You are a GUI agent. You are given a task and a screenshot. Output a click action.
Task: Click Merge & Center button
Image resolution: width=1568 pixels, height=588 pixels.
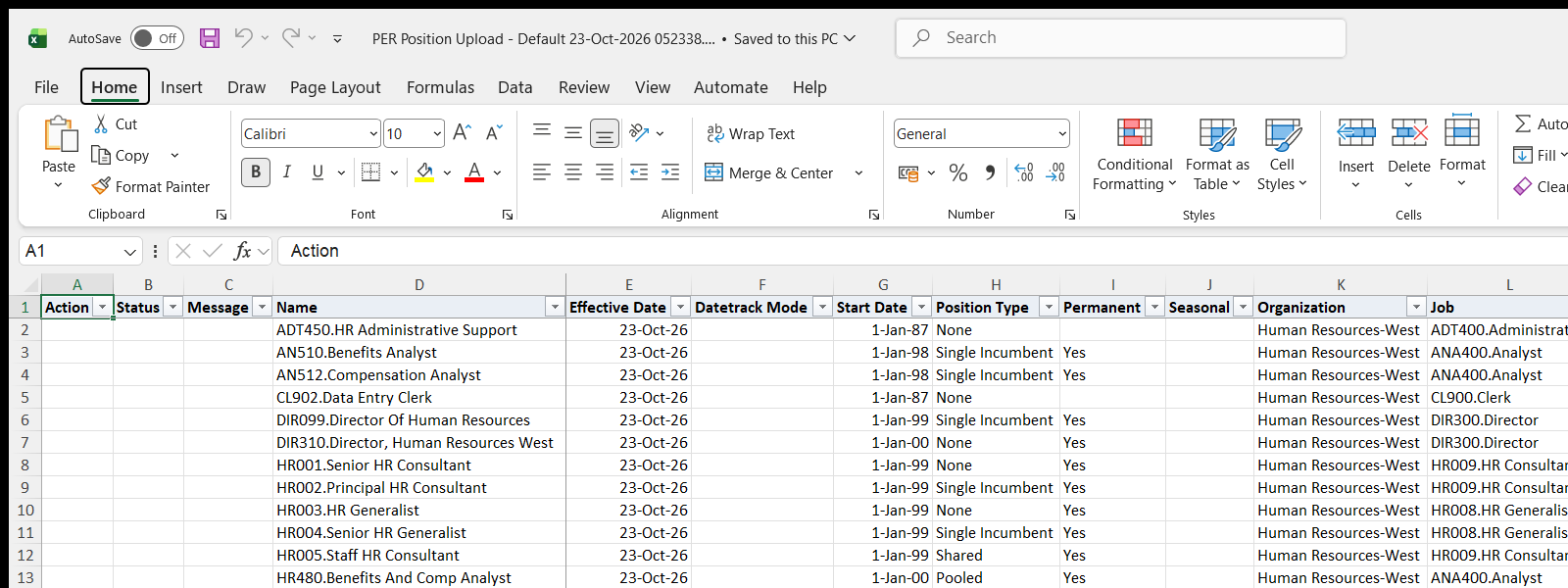(x=769, y=172)
